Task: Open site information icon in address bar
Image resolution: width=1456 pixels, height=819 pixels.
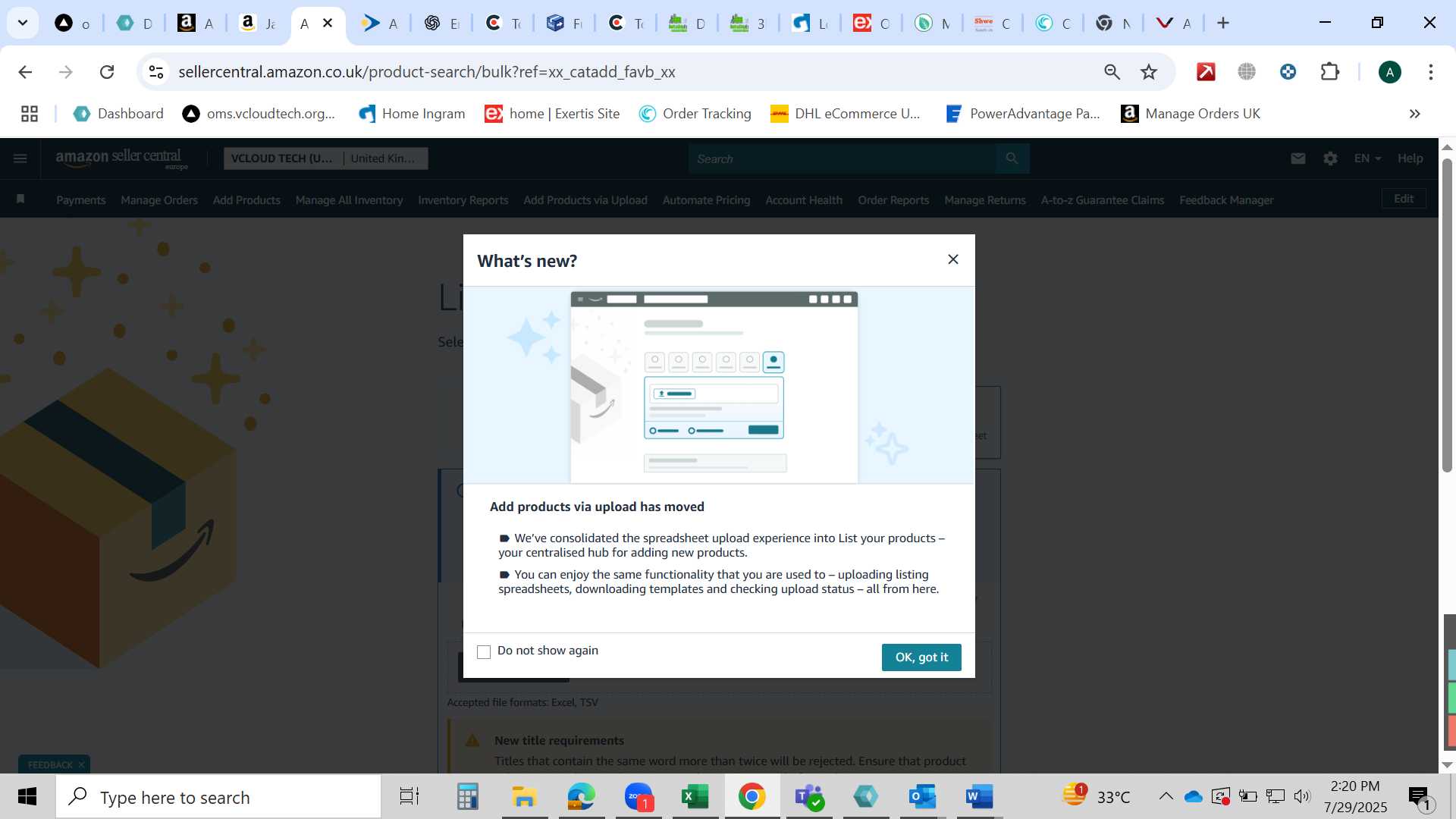Action: (x=156, y=72)
